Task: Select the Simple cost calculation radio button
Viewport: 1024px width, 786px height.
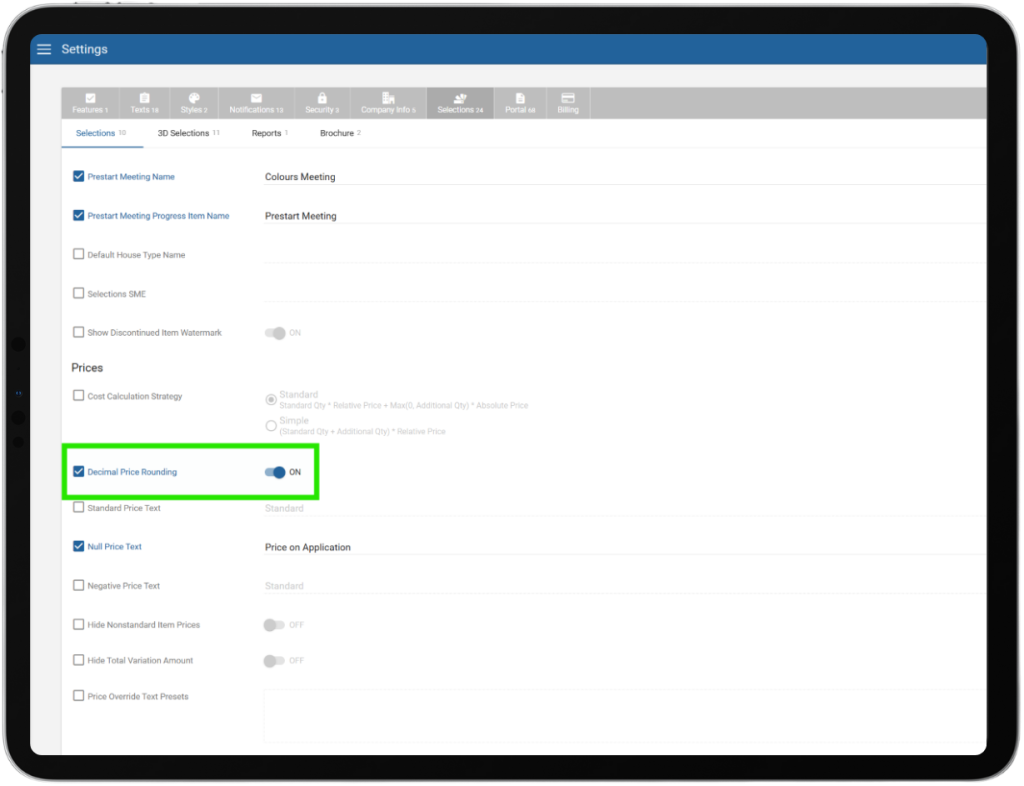Action: (x=271, y=426)
